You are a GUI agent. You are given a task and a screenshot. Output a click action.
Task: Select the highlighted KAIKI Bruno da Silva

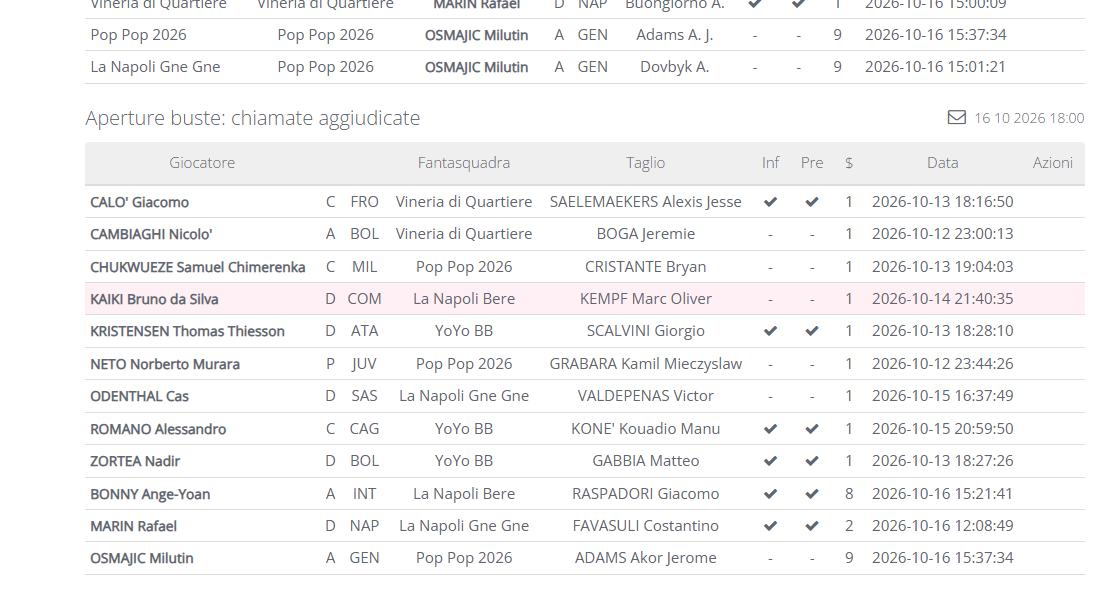click(x=154, y=299)
